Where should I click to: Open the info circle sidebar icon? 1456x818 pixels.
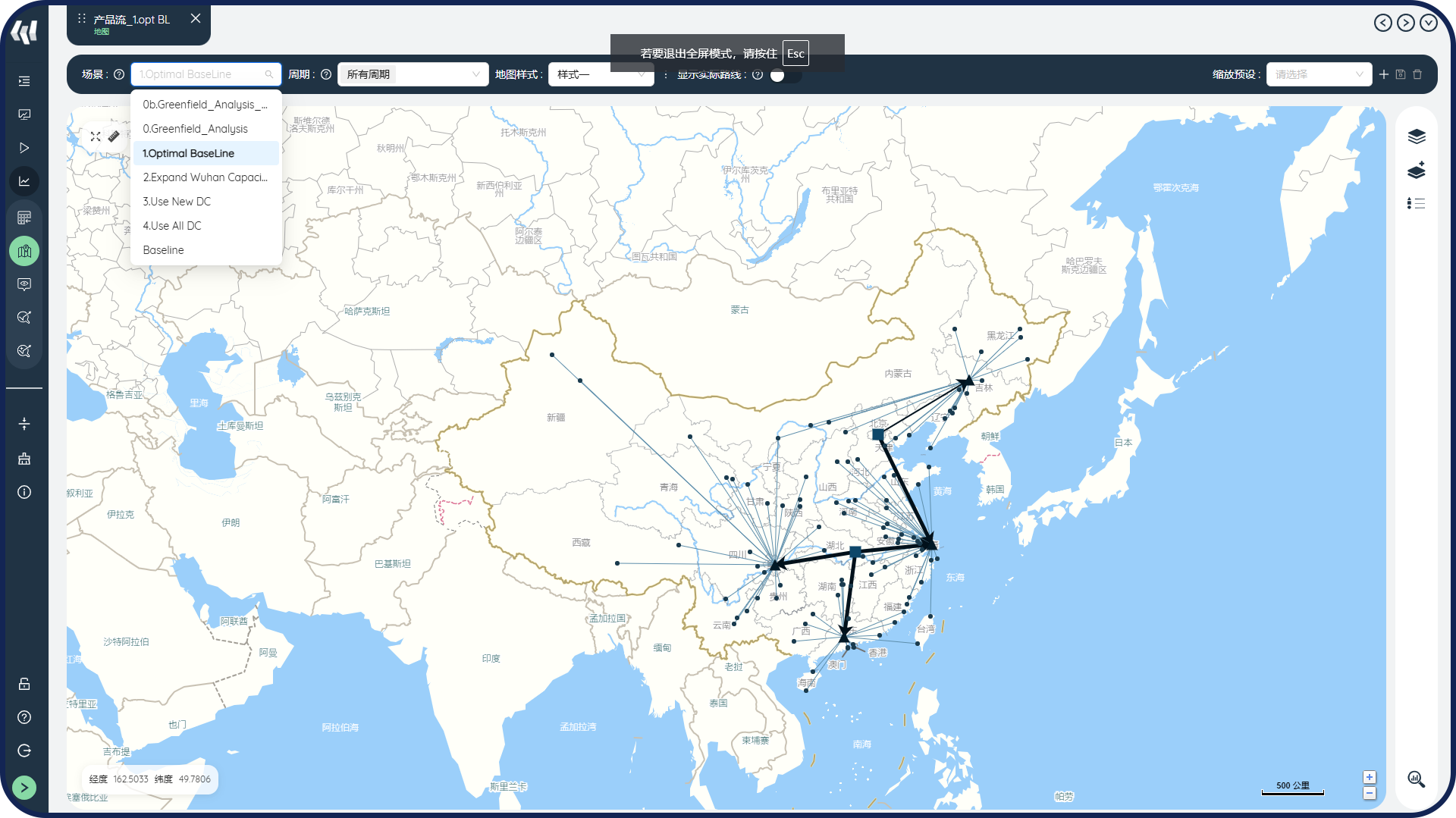[24, 492]
